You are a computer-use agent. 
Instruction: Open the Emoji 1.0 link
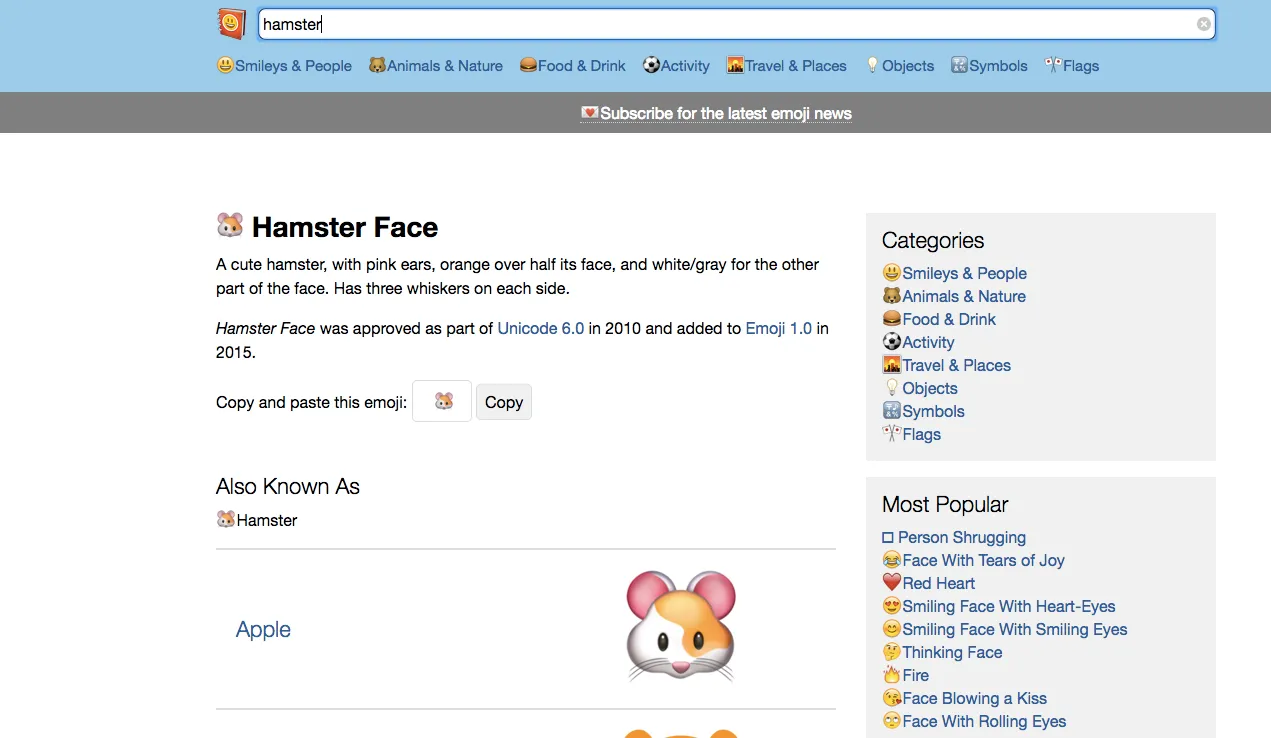click(779, 328)
